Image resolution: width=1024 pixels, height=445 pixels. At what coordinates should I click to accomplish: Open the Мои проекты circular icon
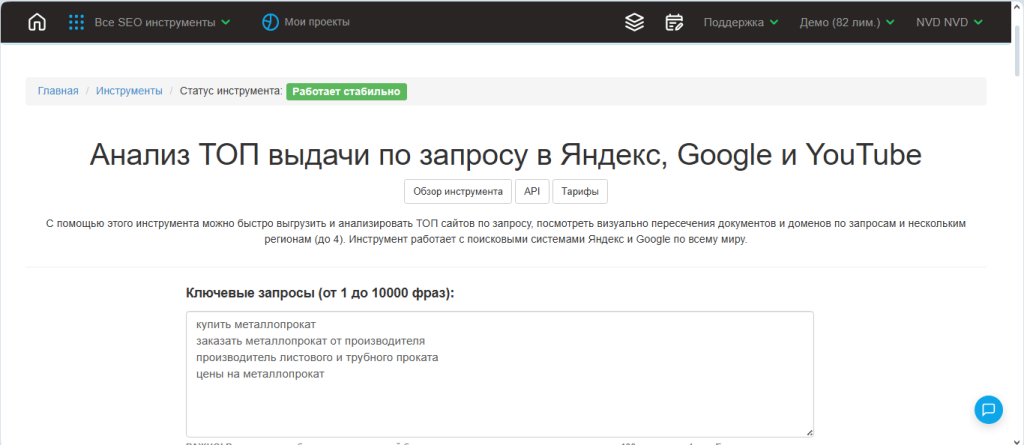coord(270,22)
